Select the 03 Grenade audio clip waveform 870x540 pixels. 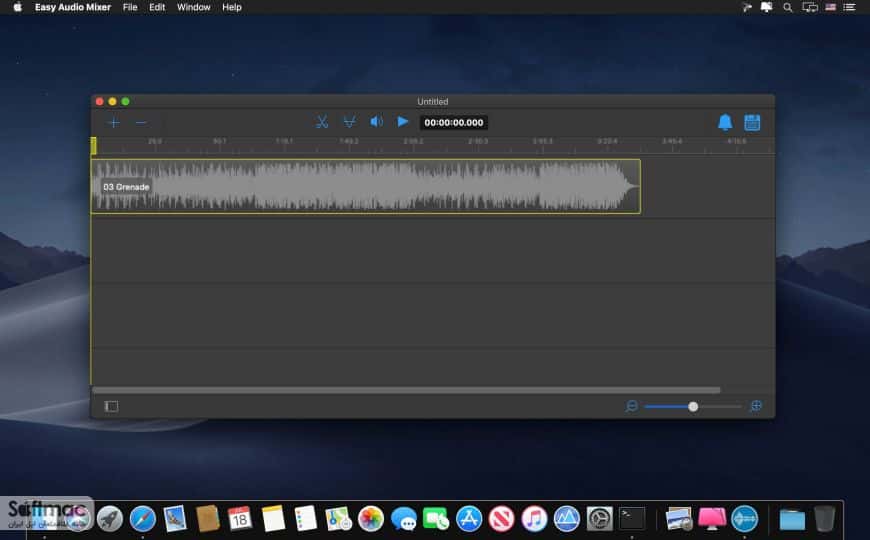(x=366, y=186)
